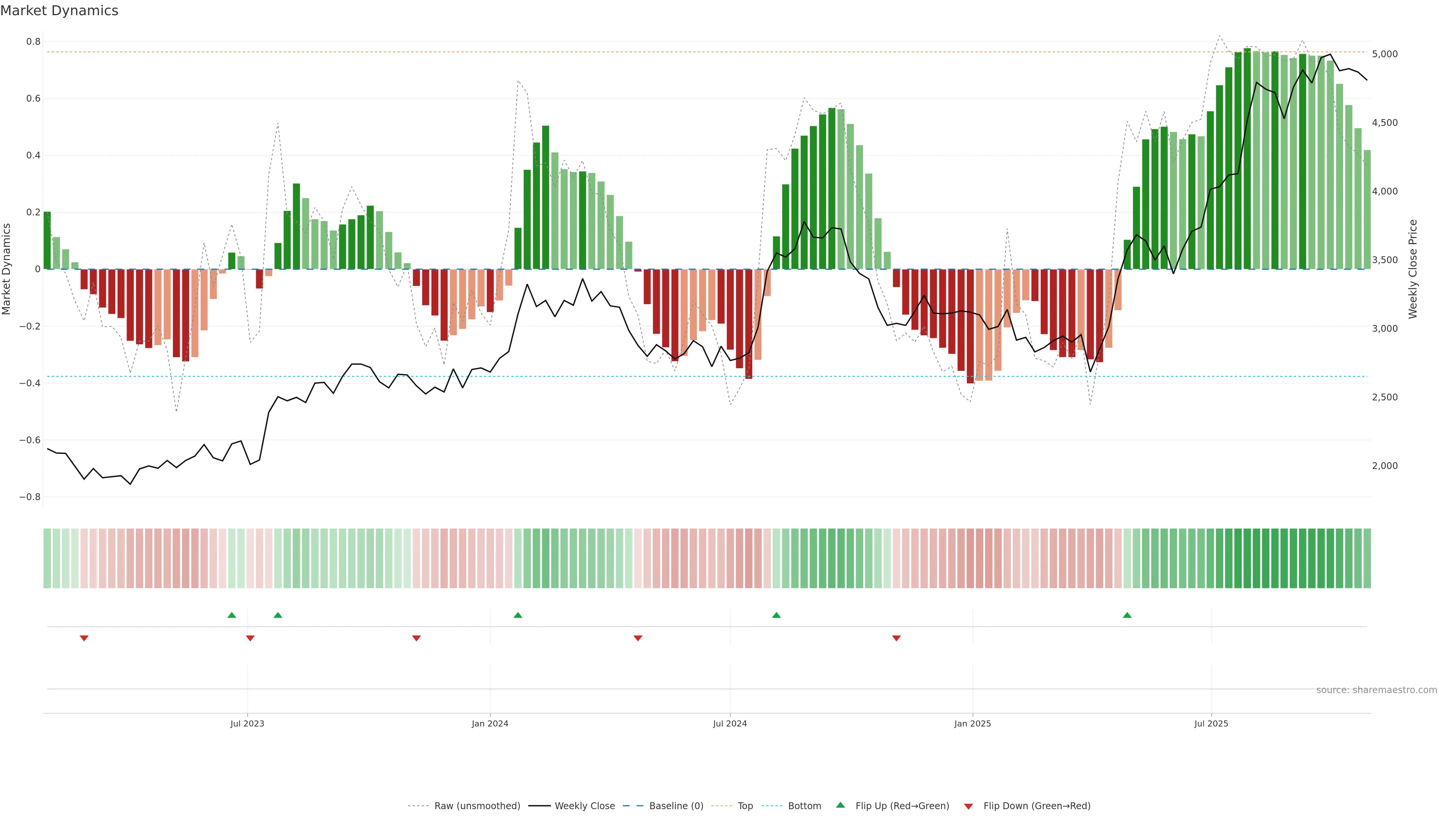Click the source: sharemaestro.com text
This screenshot has width=1456, height=819.
point(1376,690)
